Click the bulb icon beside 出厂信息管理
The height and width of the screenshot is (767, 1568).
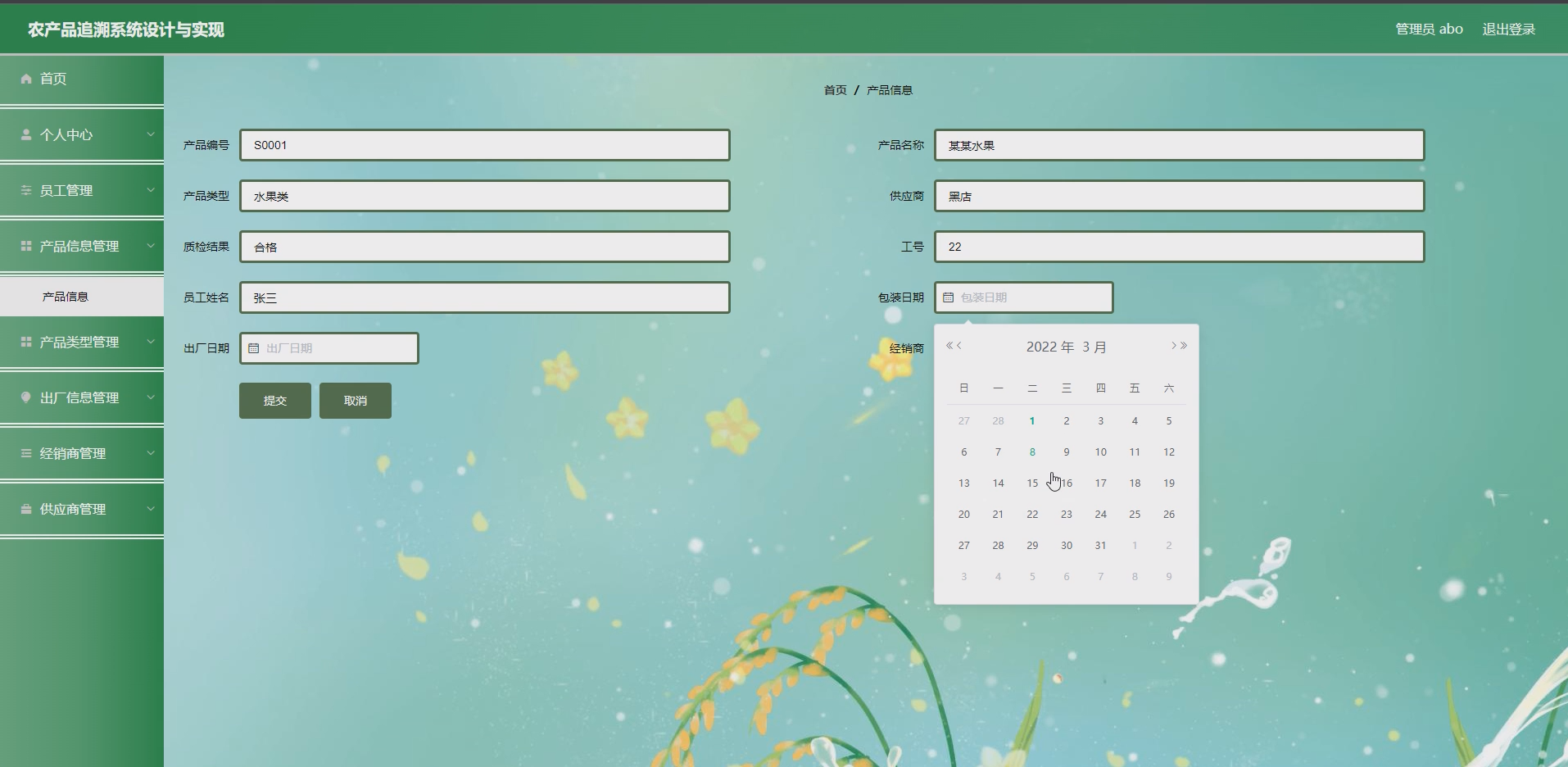[26, 397]
